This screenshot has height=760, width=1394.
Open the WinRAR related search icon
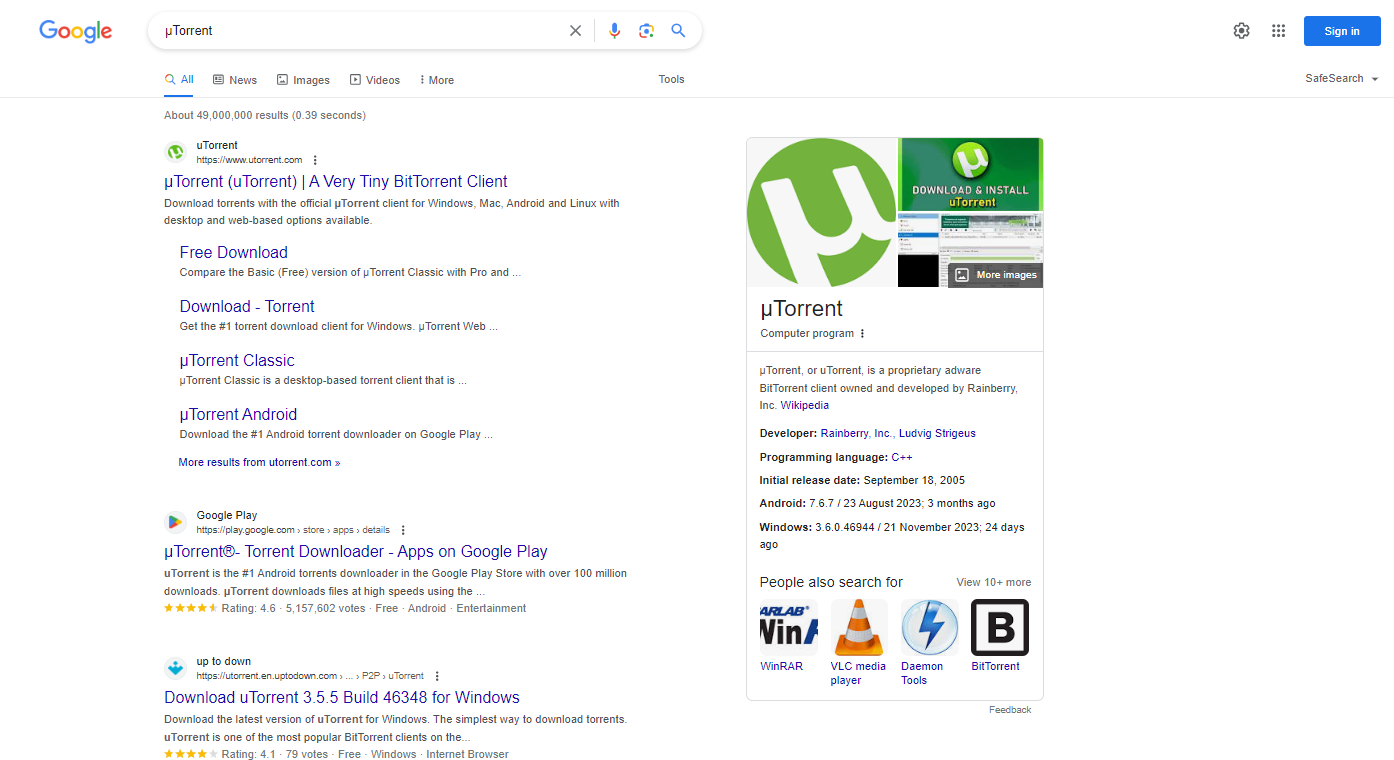789,628
